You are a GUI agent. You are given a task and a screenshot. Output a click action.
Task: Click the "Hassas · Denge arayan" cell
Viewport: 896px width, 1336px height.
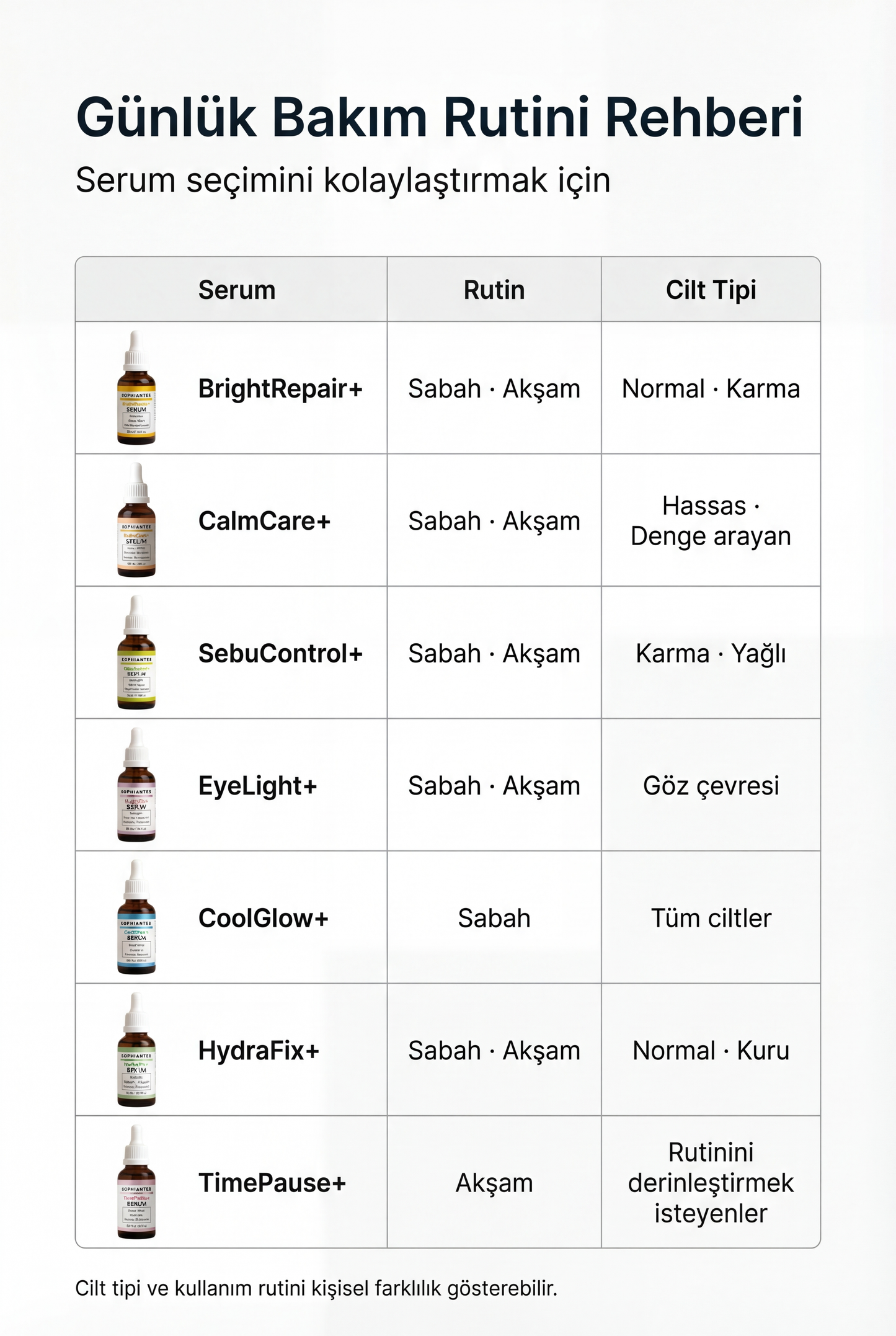[711, 521]
